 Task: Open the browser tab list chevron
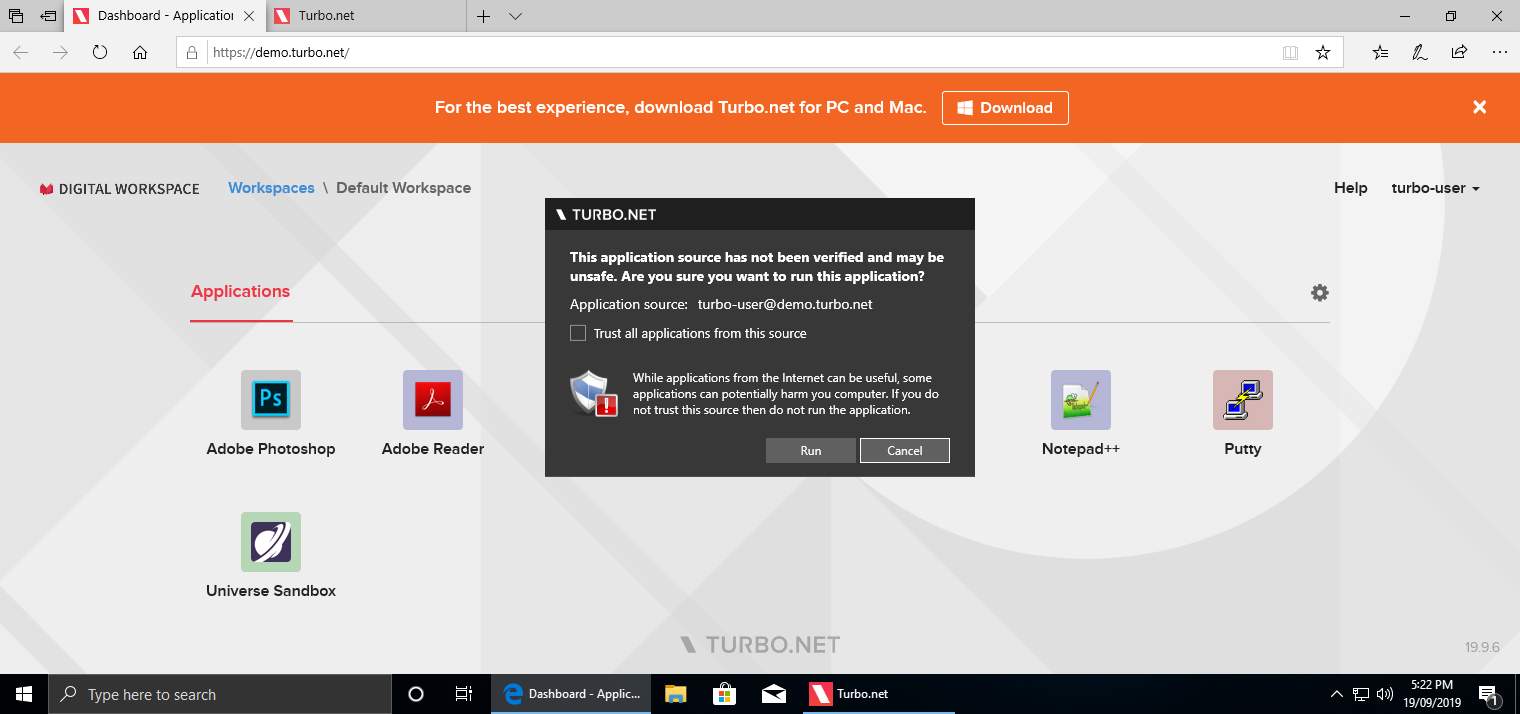(515, 16)
